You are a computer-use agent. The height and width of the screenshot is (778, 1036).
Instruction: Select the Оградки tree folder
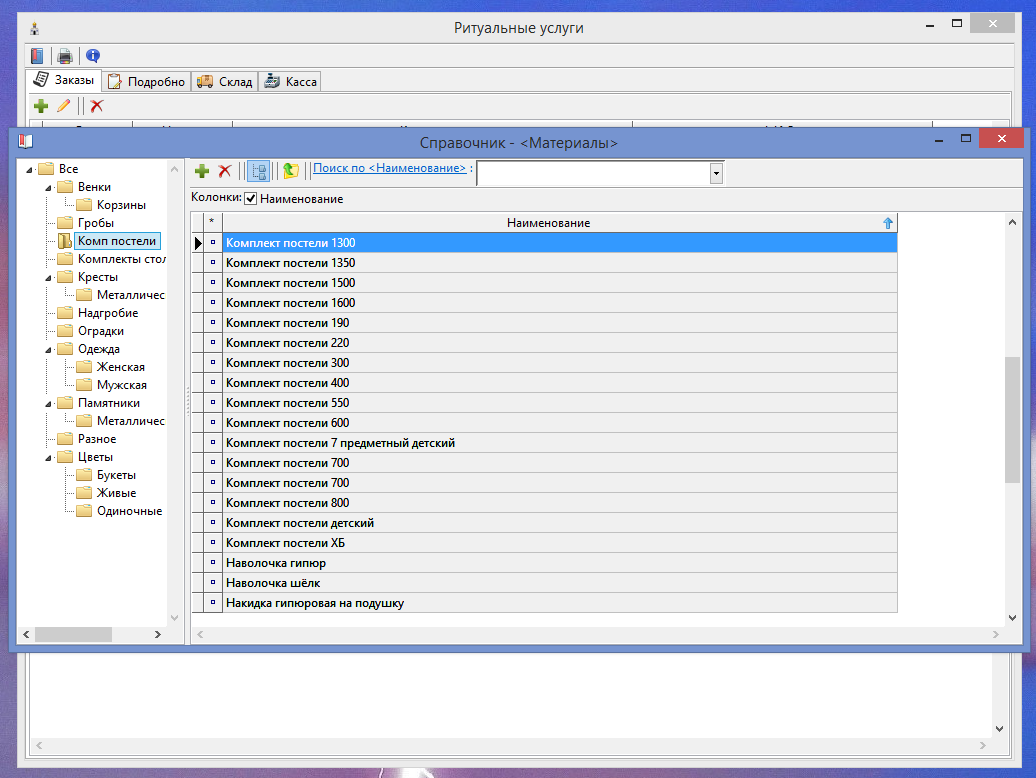click(100, 331)
